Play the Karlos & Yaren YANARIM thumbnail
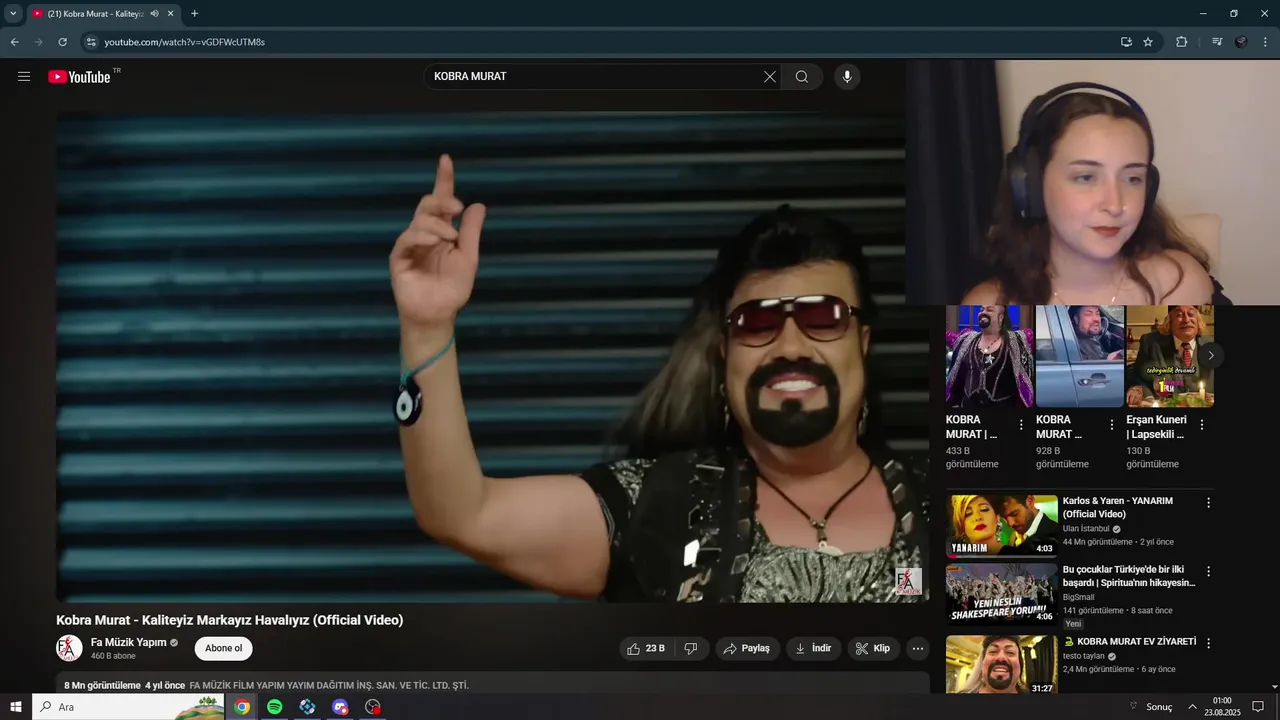 coord(1001,525)
